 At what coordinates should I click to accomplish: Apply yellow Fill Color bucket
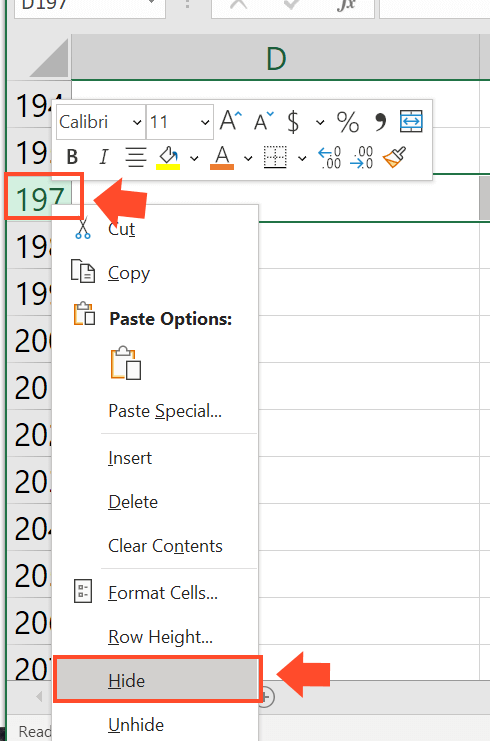(168, 157)
